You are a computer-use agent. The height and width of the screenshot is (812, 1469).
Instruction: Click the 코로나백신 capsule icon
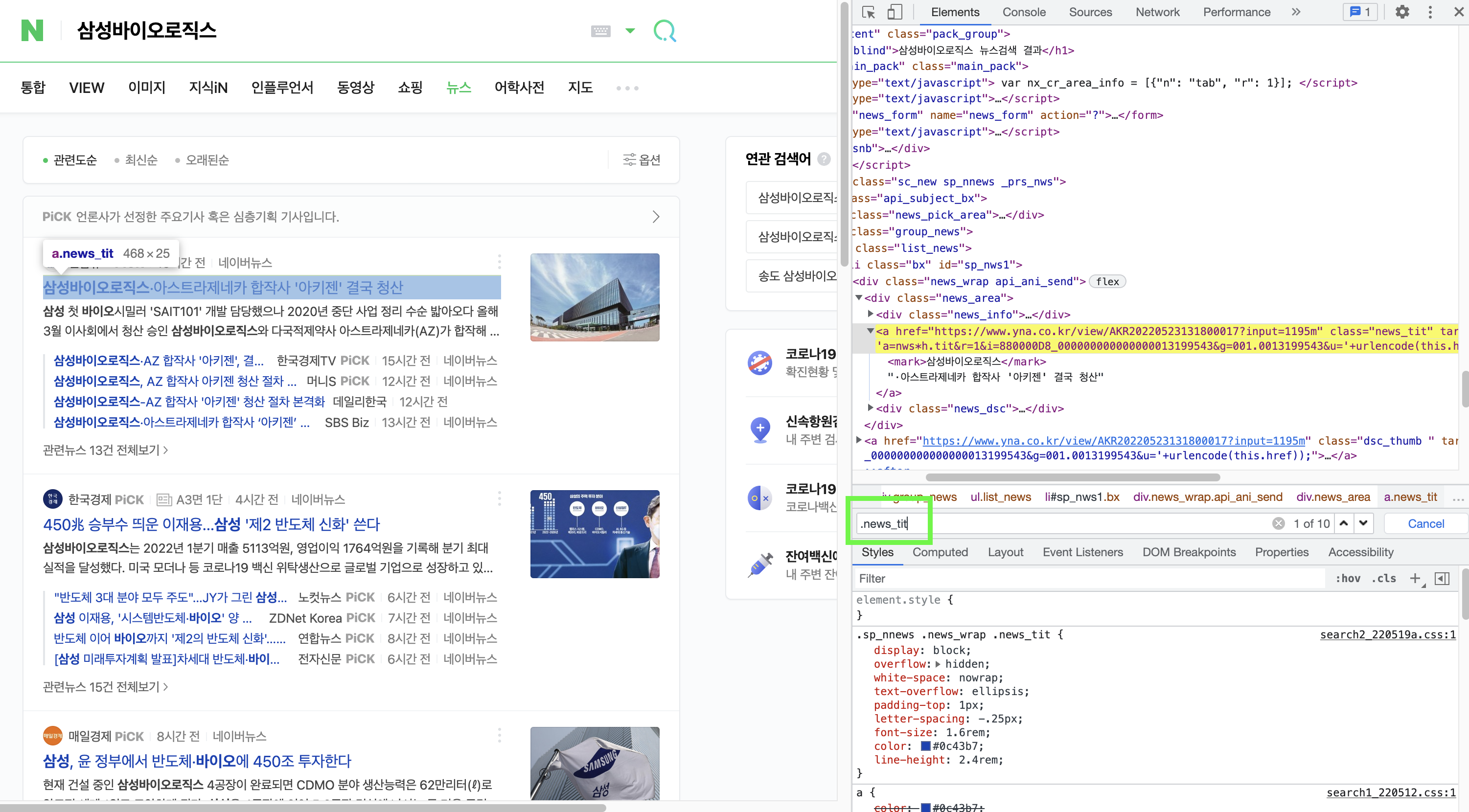[x=759, y=498]
